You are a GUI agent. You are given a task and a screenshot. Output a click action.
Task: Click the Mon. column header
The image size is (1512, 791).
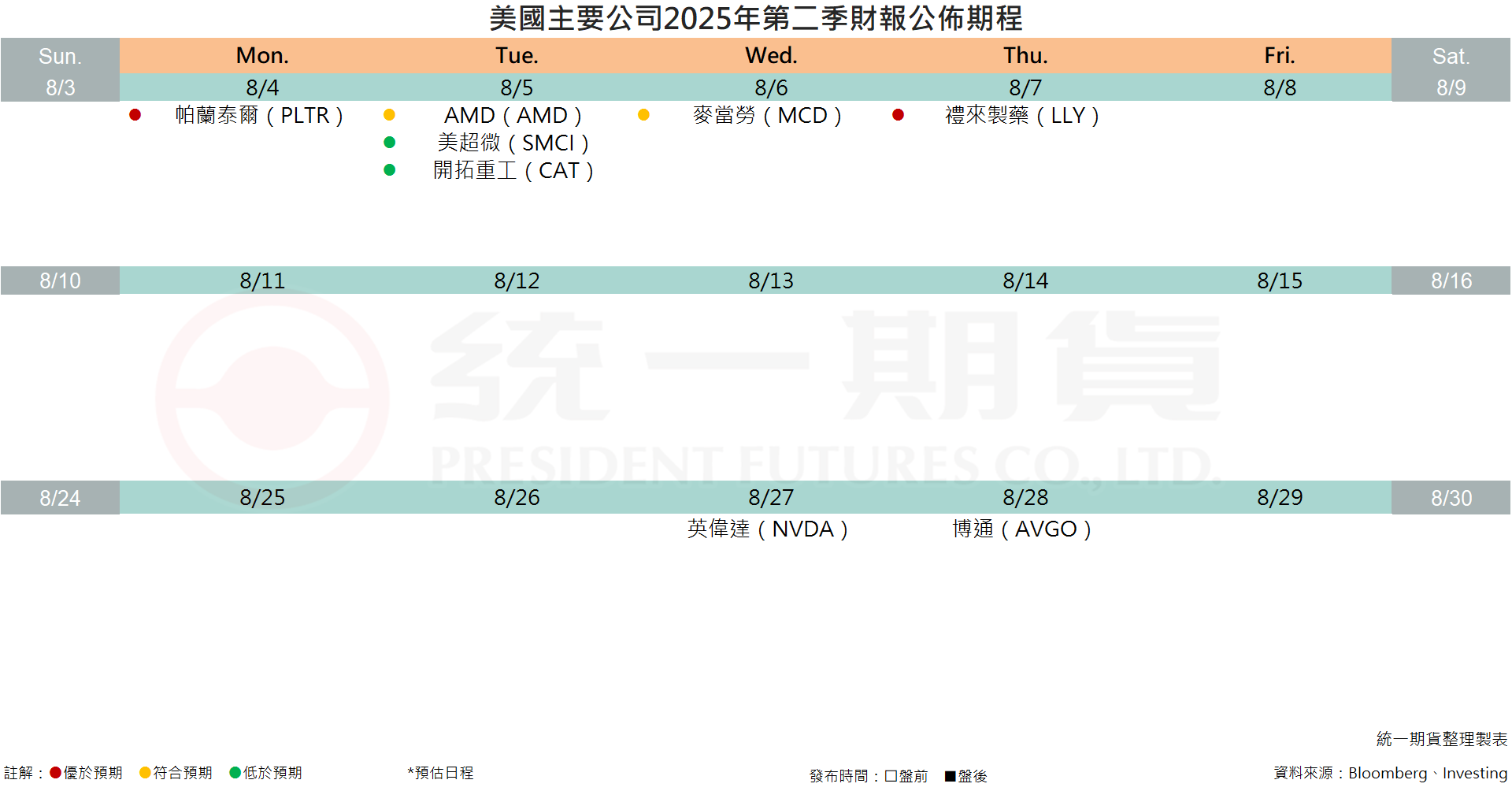(262, 56)
